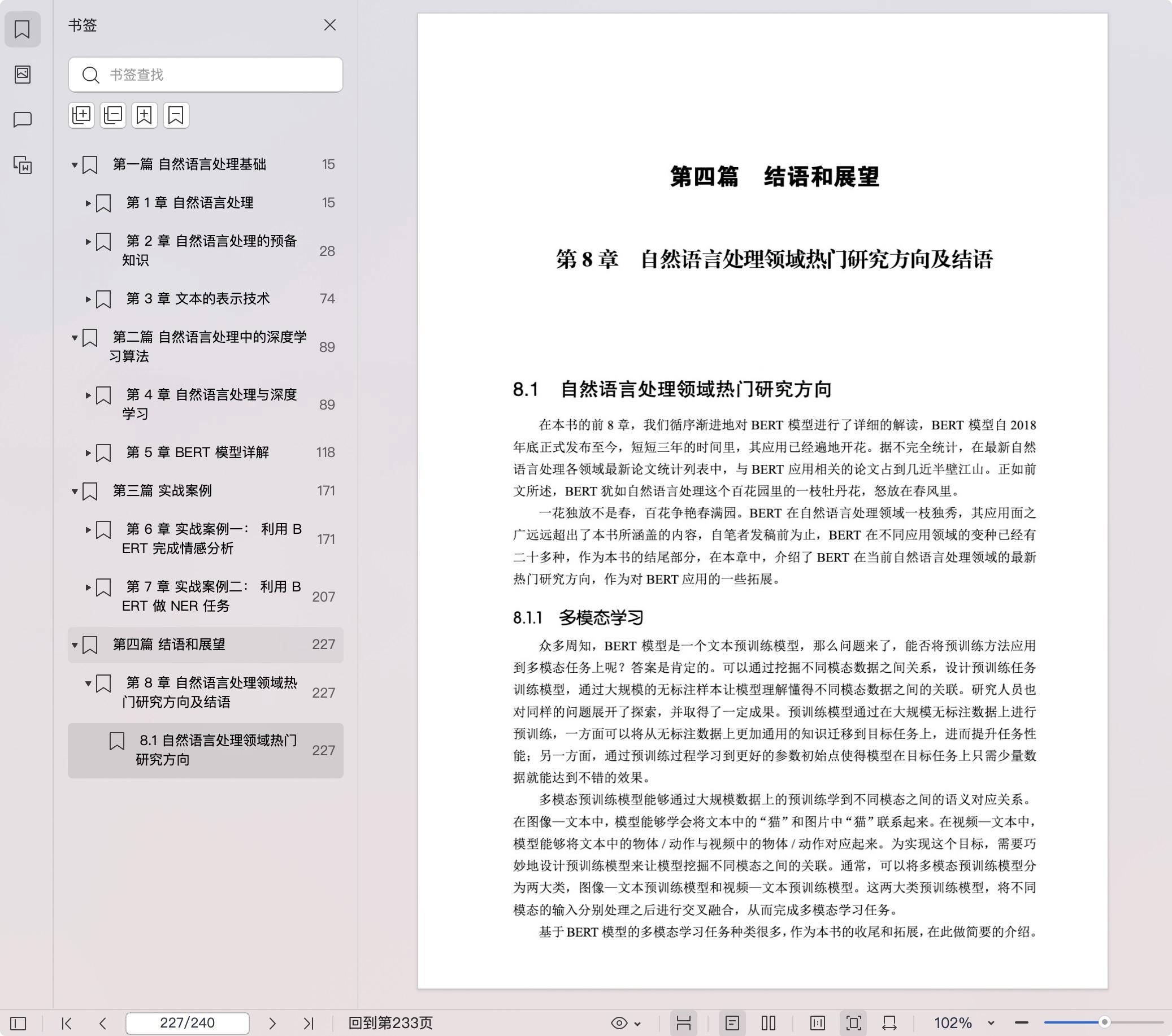
Task: Collapse the 第二篇 深度学习算法 section
Action: [75, 338]
